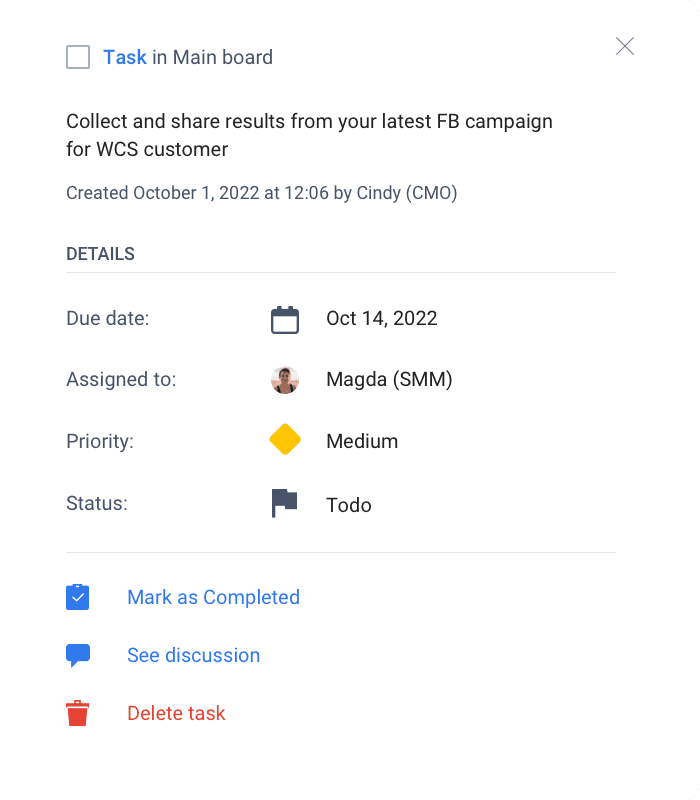Click the blue Task link
700x800 pixels.
(125, 57)
